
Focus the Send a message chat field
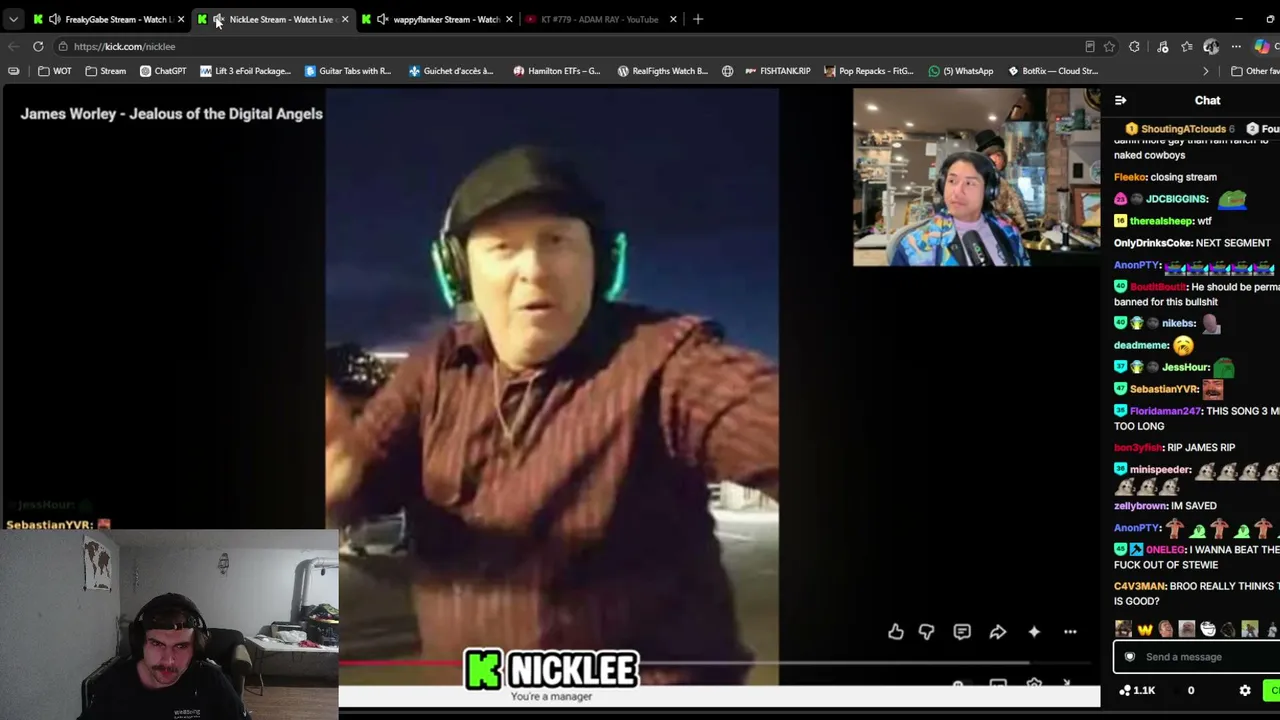pos(1197,657)
